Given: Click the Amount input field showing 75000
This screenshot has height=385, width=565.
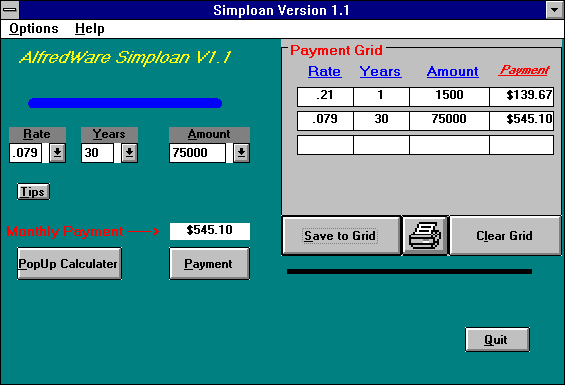Looking at the screenshot, I should click(x=197, y=153).
